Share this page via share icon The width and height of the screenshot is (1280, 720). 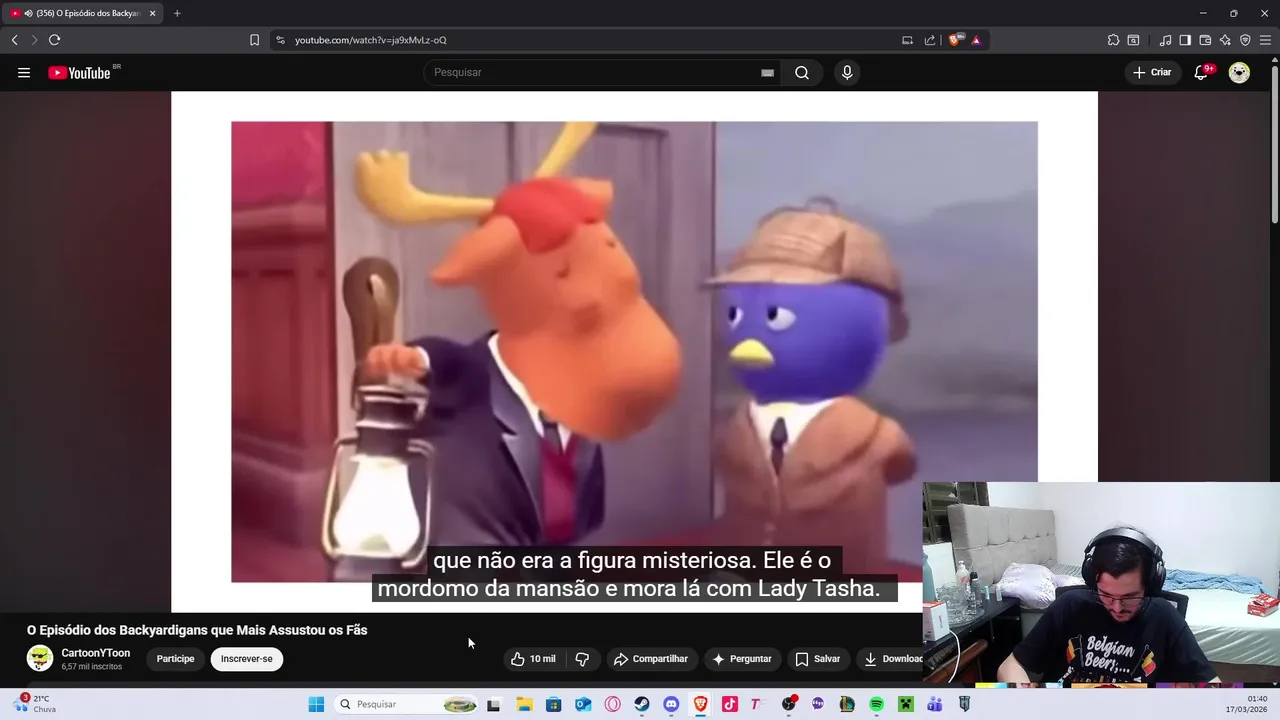[x=930, y=40]
